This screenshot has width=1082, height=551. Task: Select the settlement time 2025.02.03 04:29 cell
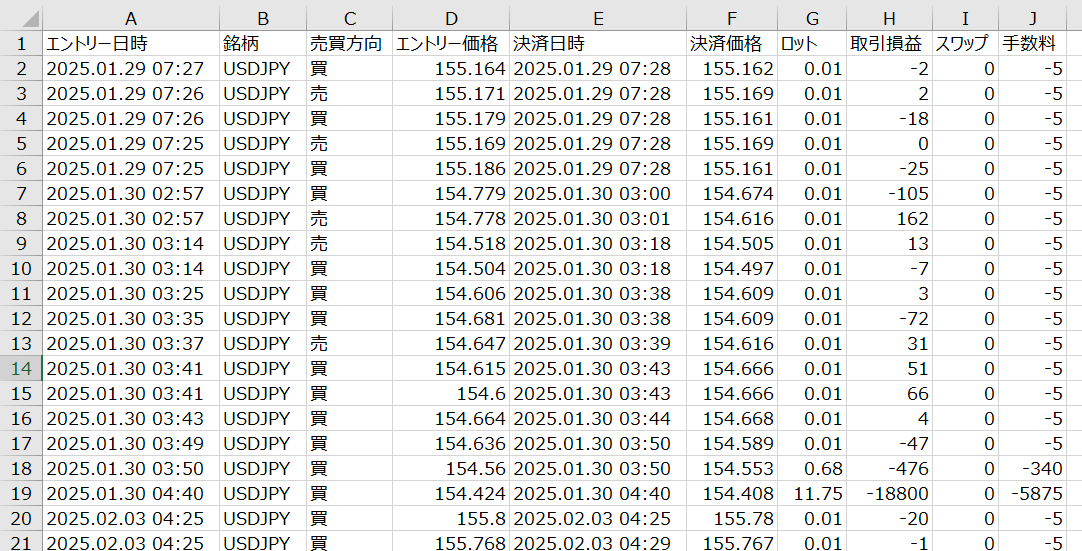click(x=598, y=542)
